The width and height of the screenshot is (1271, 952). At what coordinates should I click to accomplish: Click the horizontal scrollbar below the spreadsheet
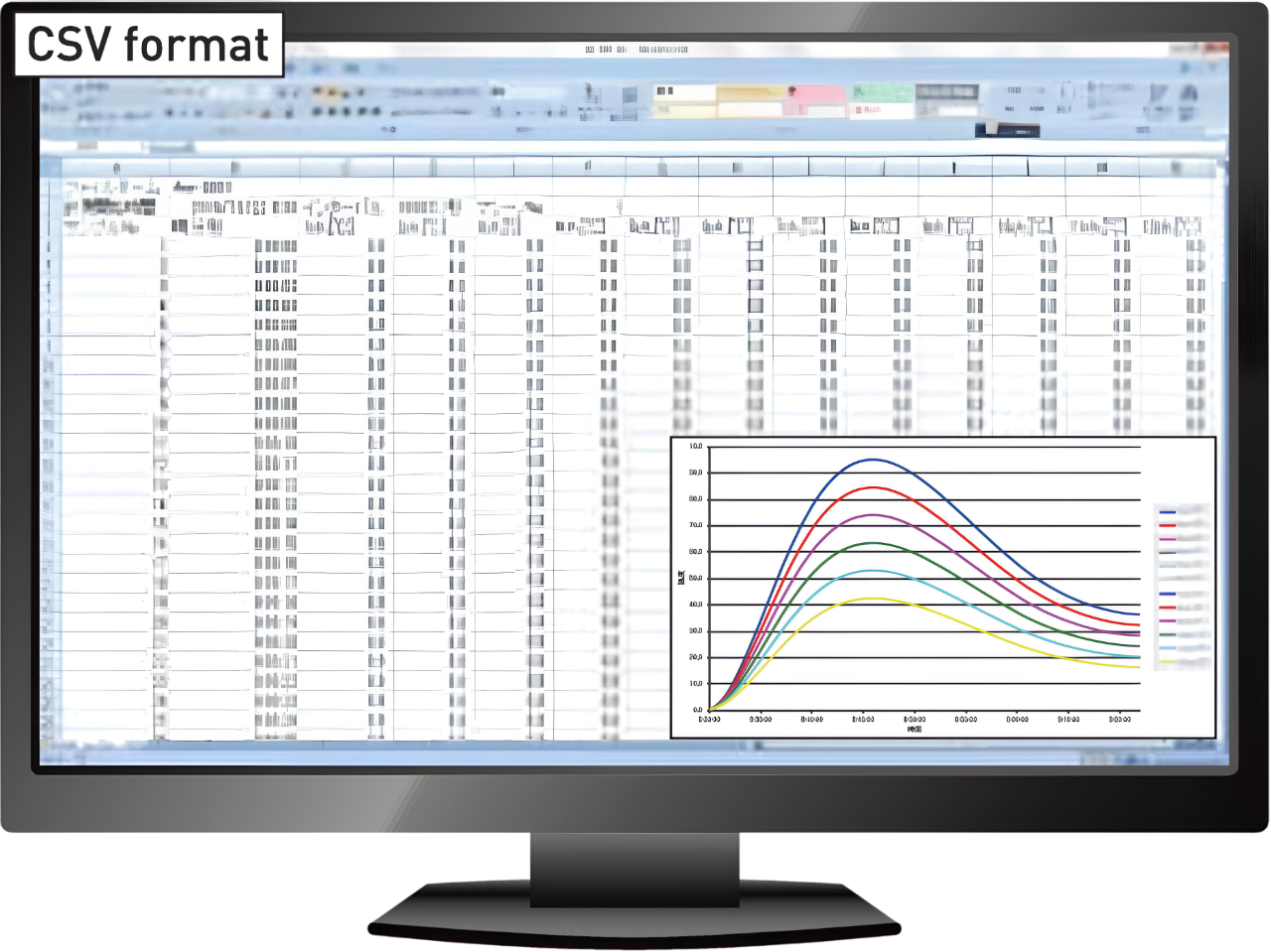click(635, 747)
